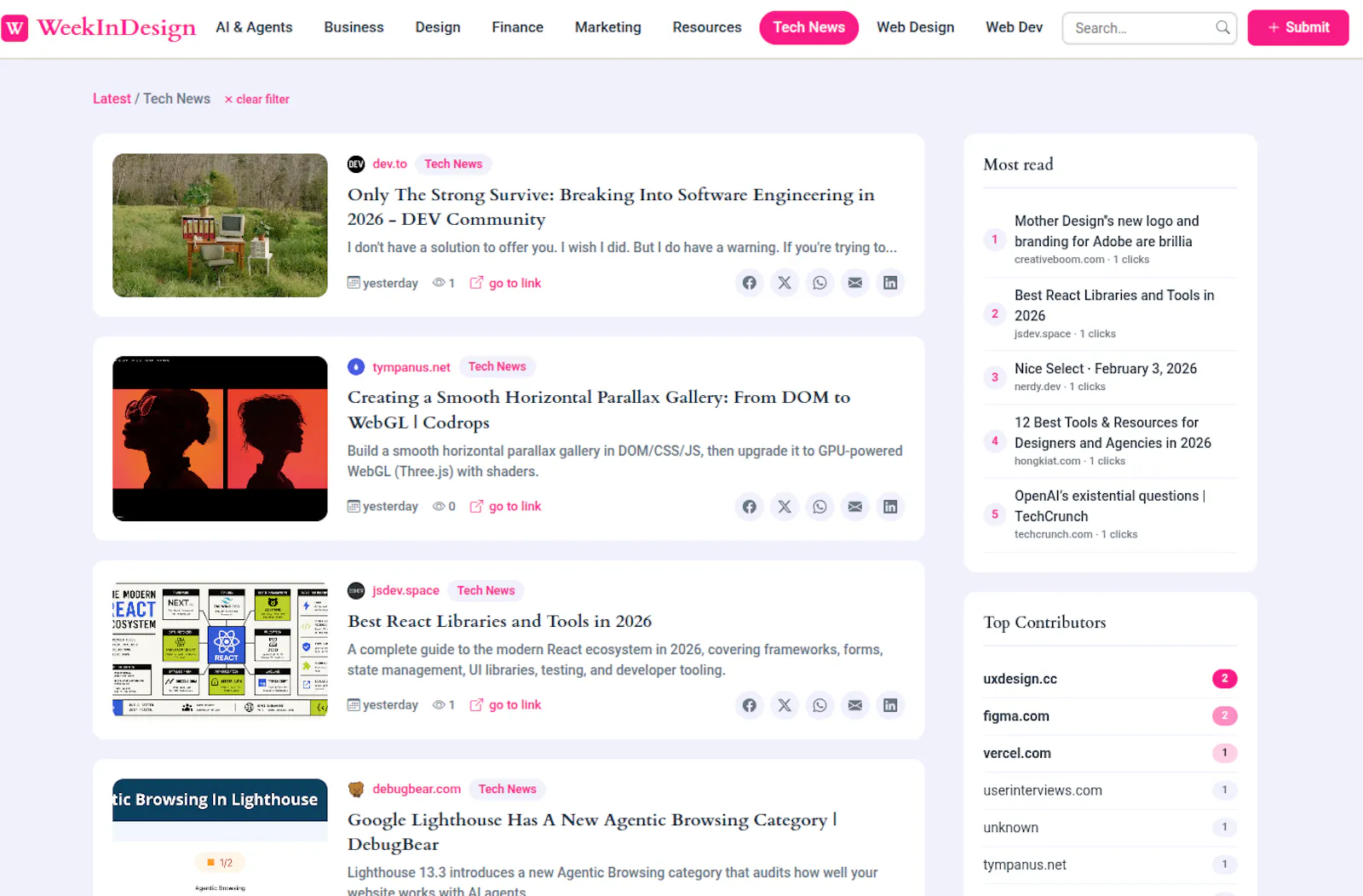This screenshot has height=896, width=1363.
Task: Click the tympanus.net favicon icon
Action: click(x=356, y=367)
